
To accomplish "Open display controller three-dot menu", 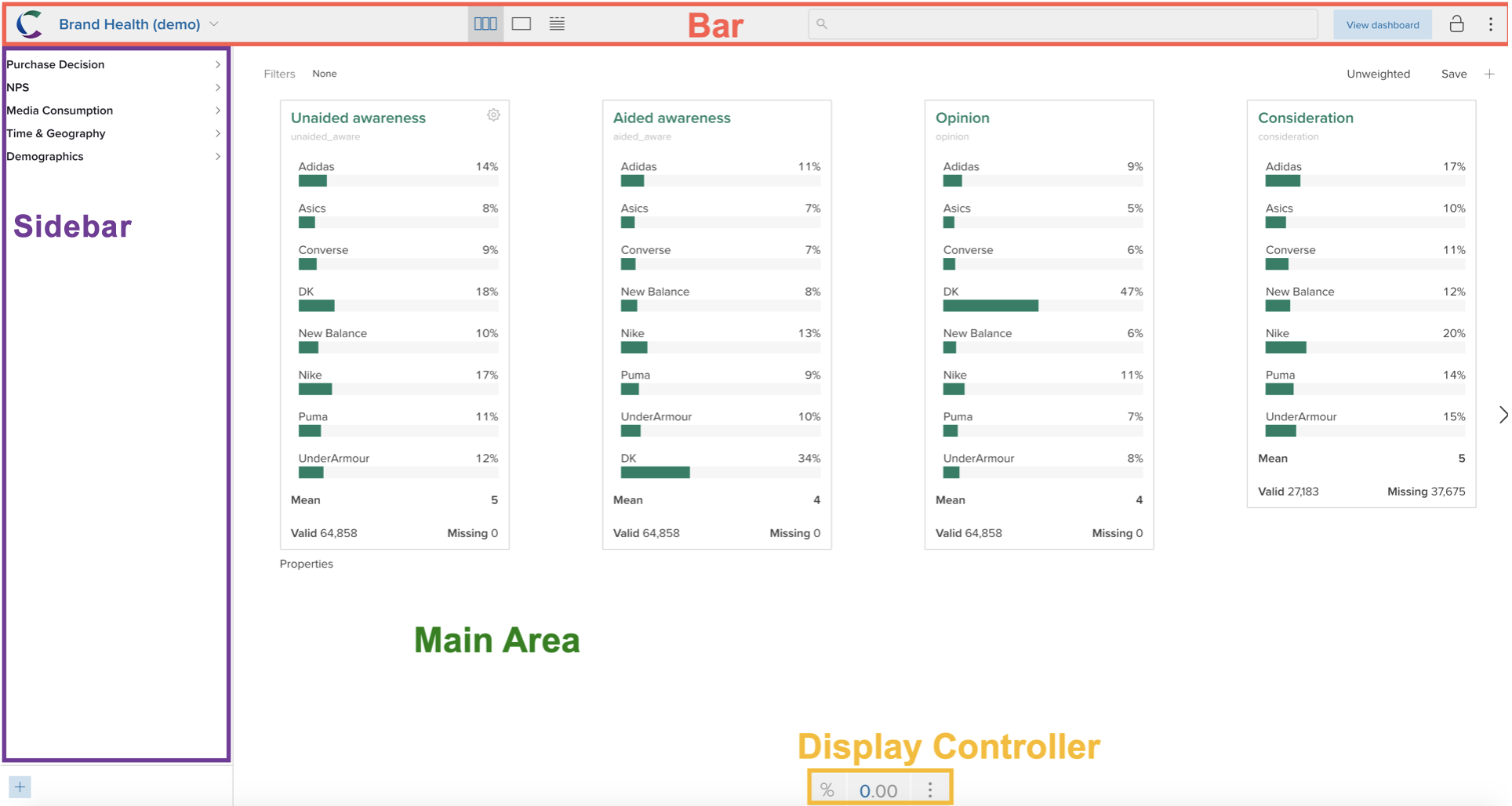I will click(x=930, y=790).
